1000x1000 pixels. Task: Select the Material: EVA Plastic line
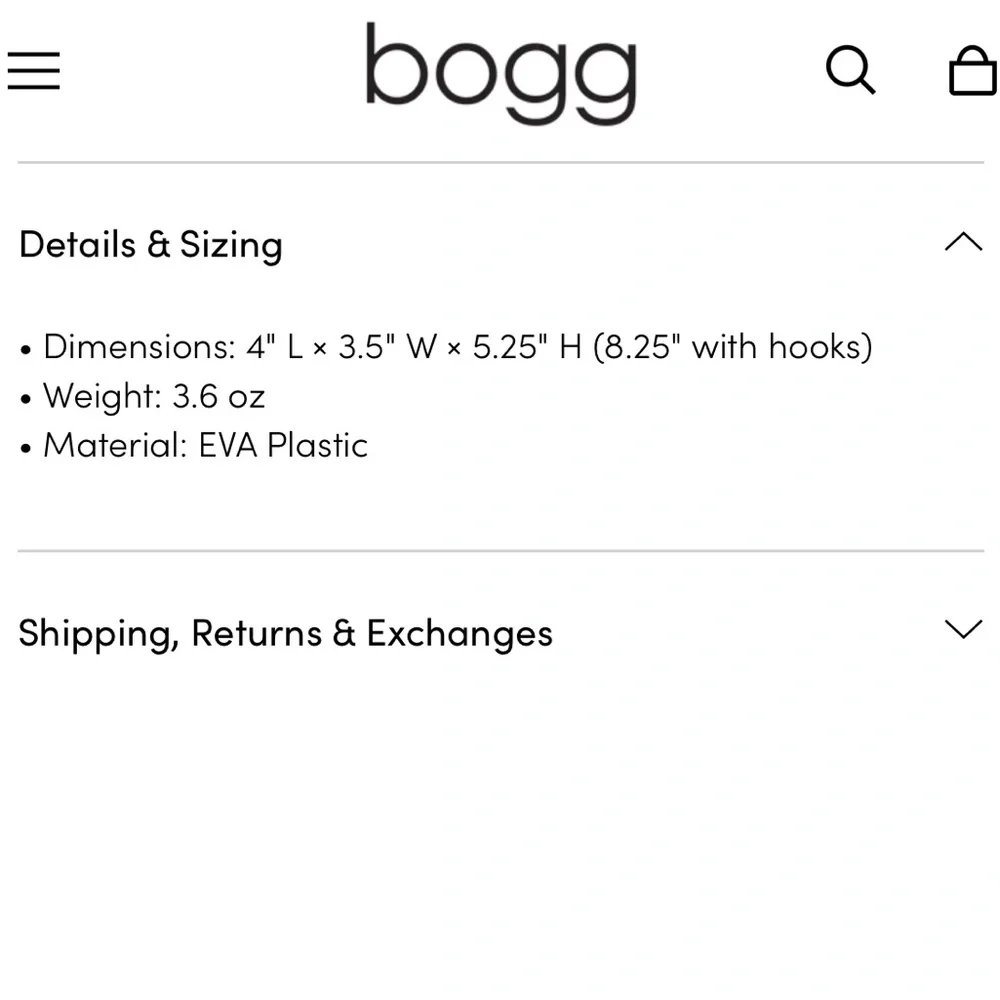pos(204,445)
